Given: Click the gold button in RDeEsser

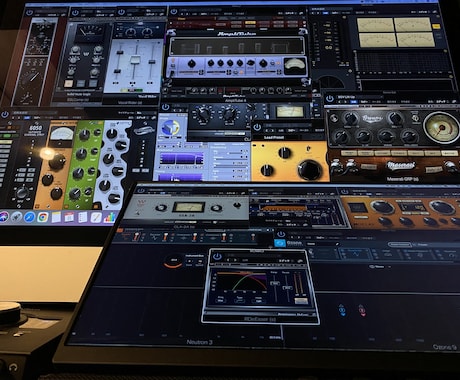Looking at the screenshot, I should click(301, 301).
